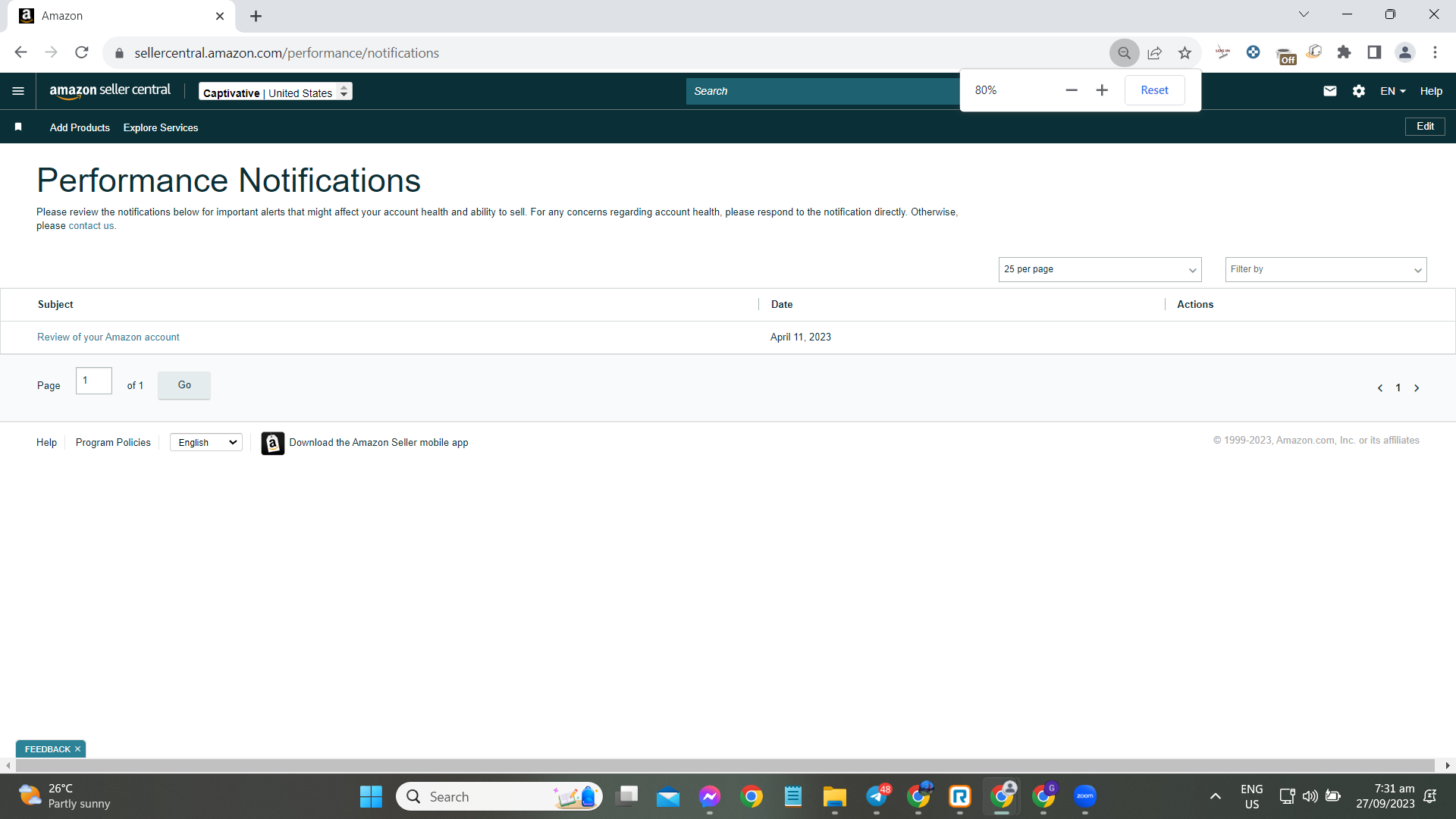1456x819 pixels.
Task: Open the weather widget in taskbar
Action: (x=64, y=796)
